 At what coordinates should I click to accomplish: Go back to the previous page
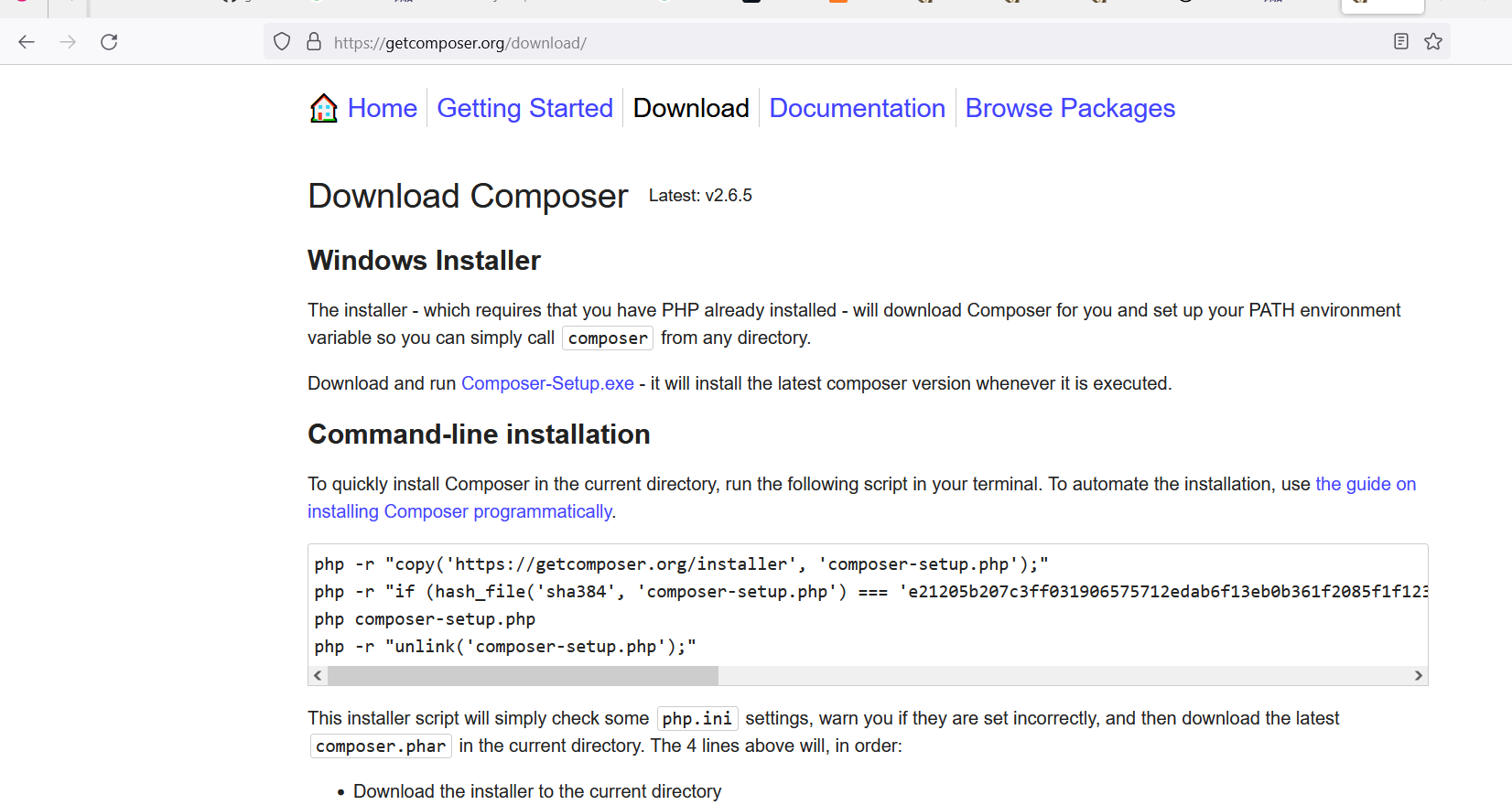coord(26,41)
